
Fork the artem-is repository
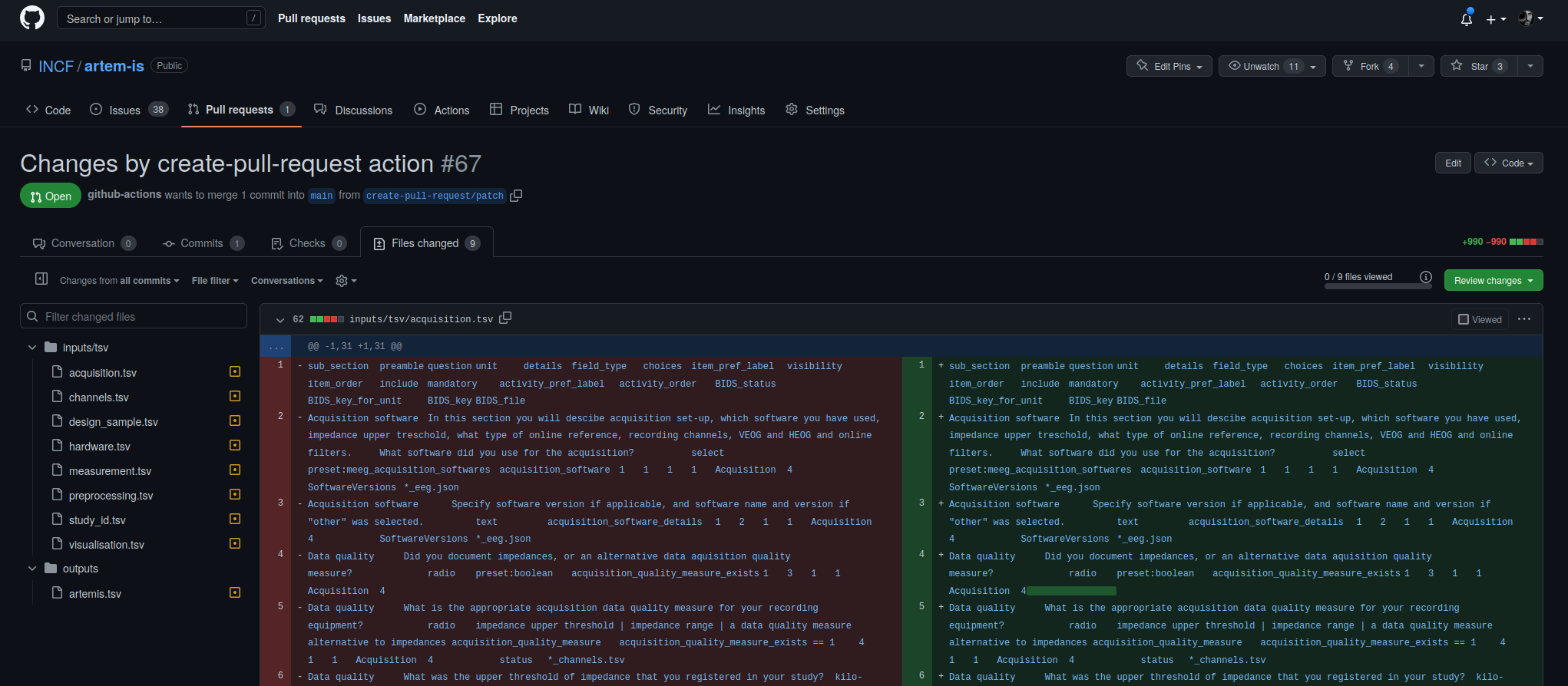click(1370, 66)
